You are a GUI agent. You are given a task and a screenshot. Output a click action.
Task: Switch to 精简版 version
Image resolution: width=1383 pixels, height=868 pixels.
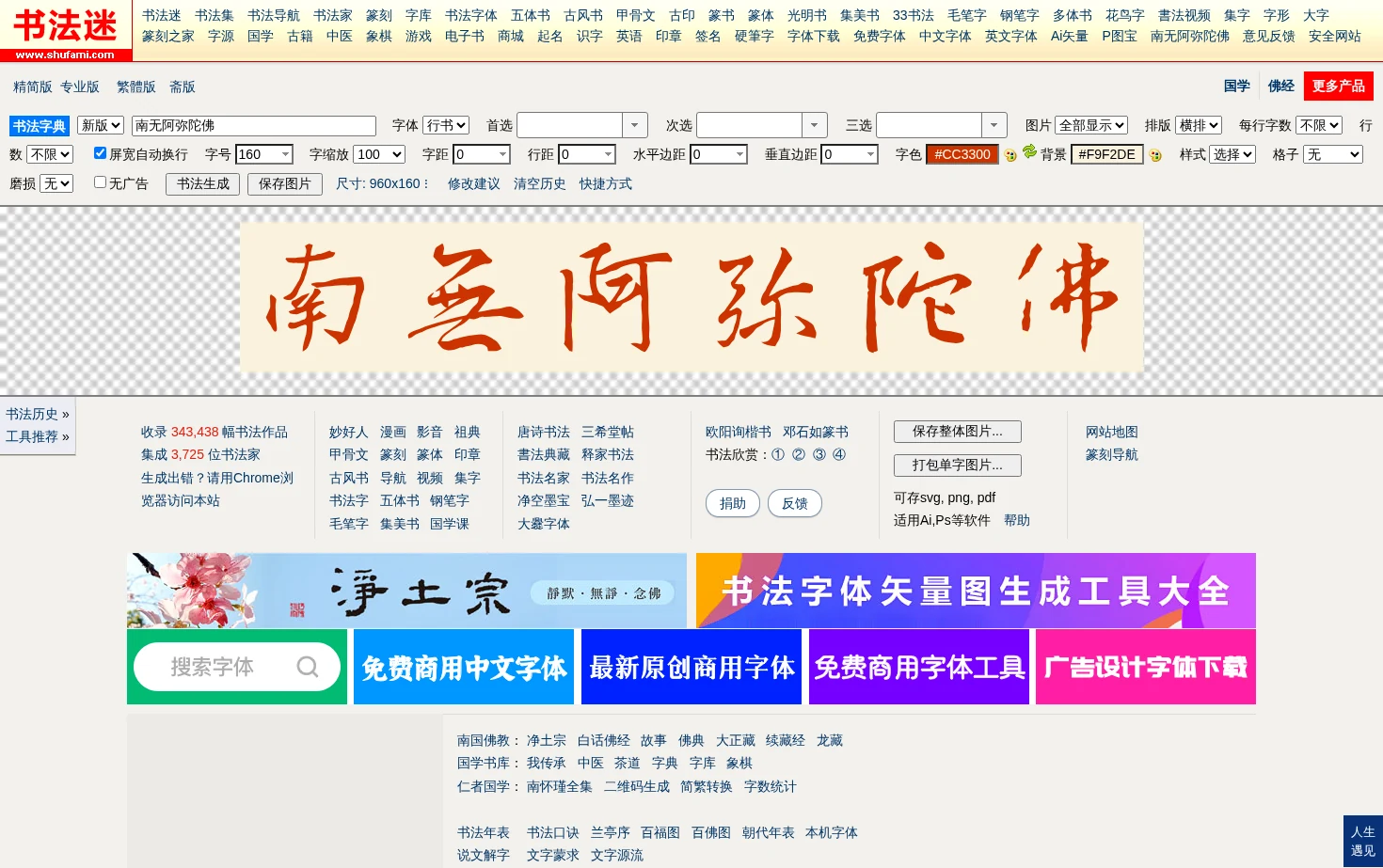(x=33, y=87)
